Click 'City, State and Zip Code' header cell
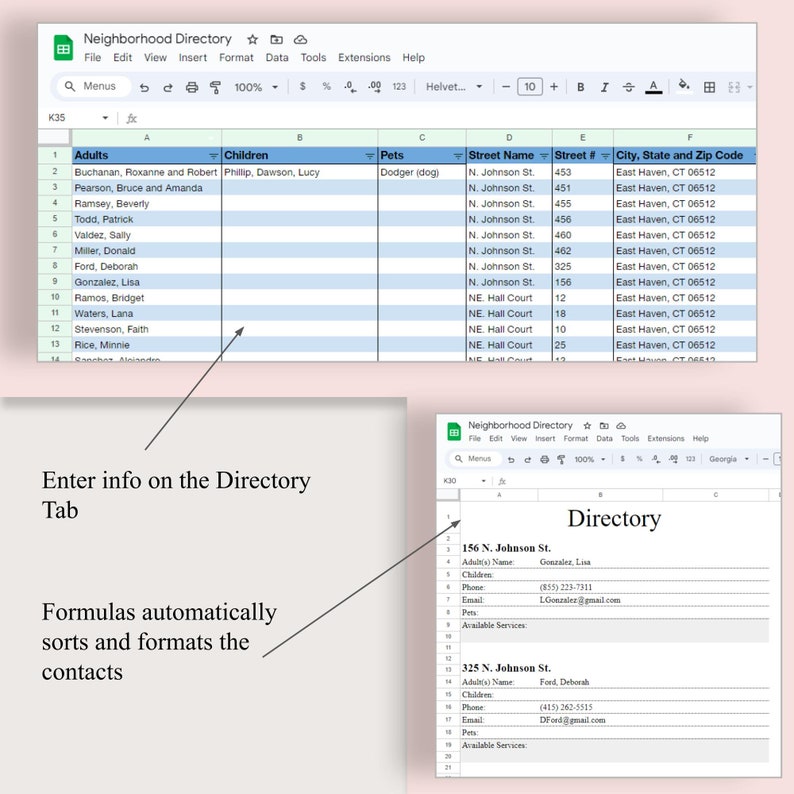The image size is (794, 794). pyautogui.click(x=685, y=155)
